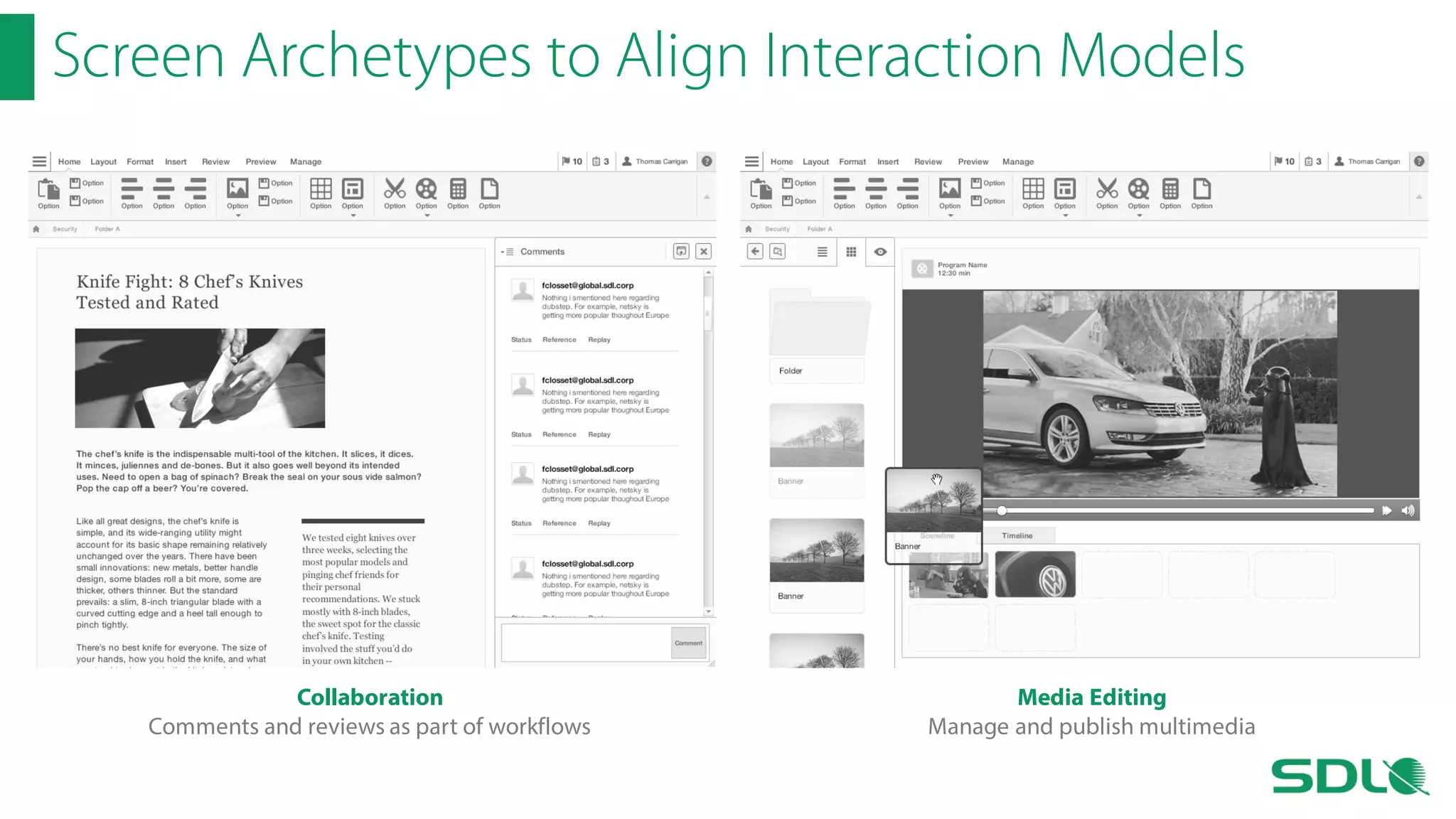Click calculator icon in Collaboration ribbon
This screenshot has height=819, width=1456.
point(458,188)
